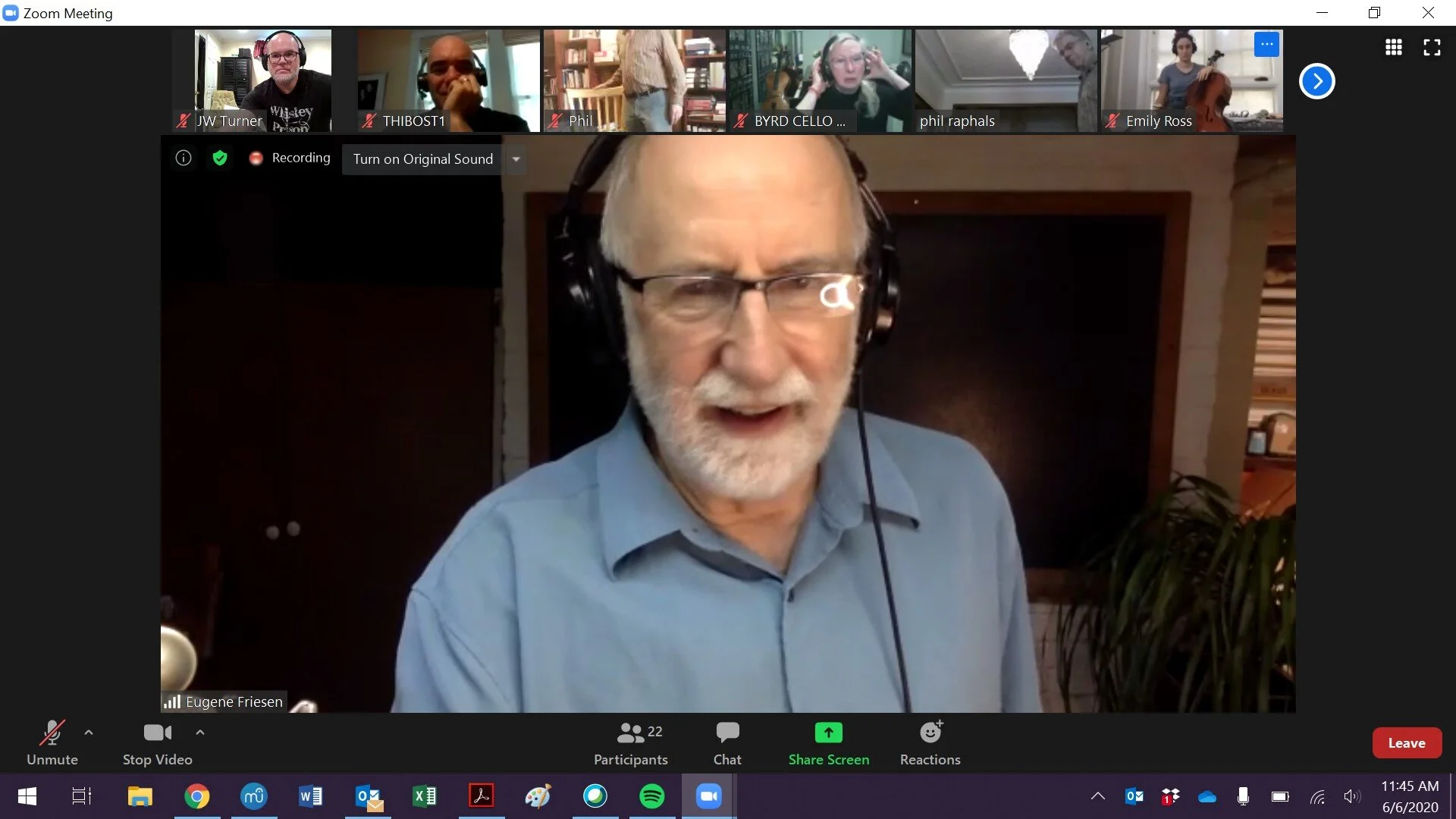Open the Reactions menu
1456x819 pixels.
tap(930, 743)
